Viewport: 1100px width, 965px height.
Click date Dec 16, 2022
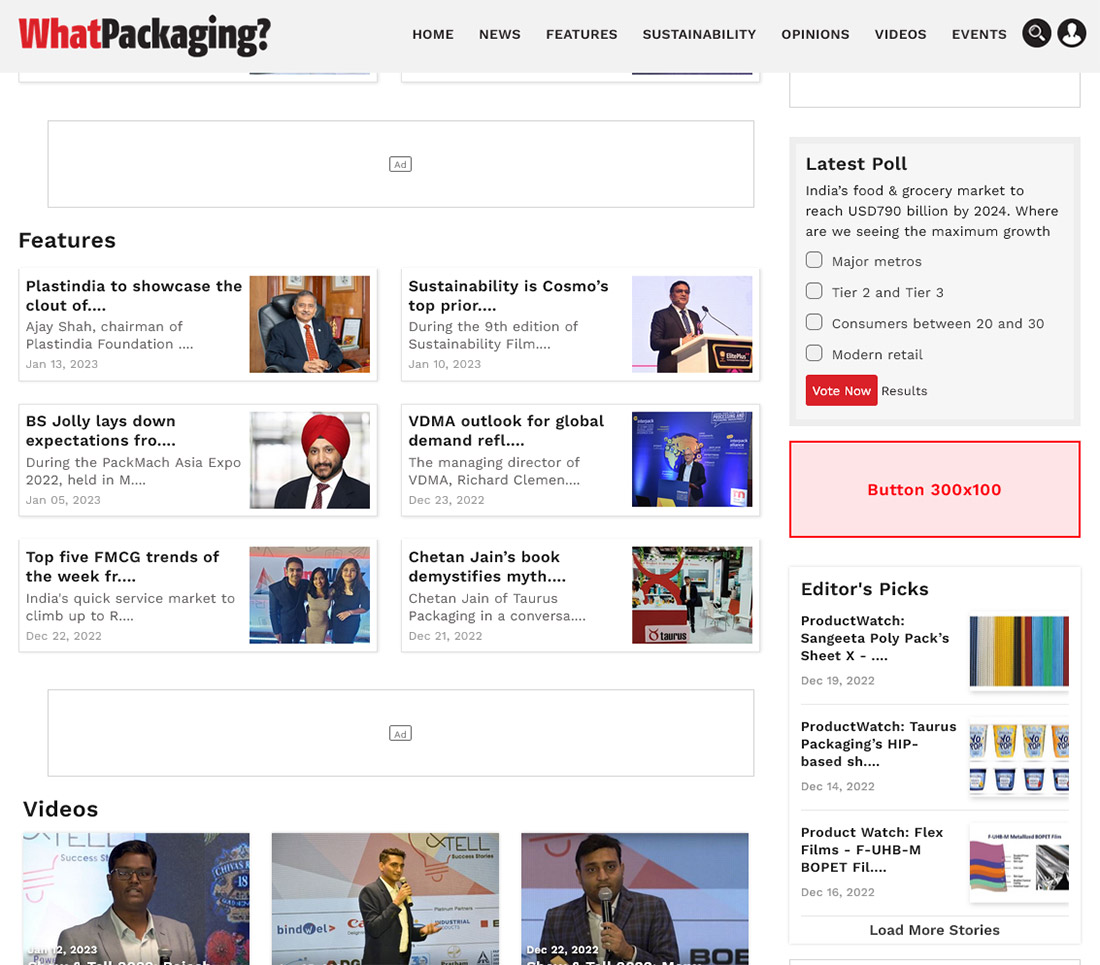[838, 893]
